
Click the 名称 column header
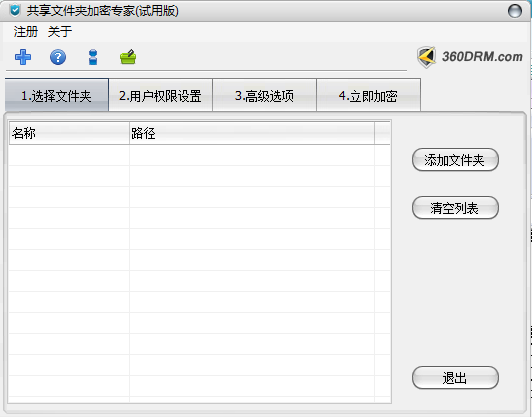pyautogui.click(x=69, y=133)
